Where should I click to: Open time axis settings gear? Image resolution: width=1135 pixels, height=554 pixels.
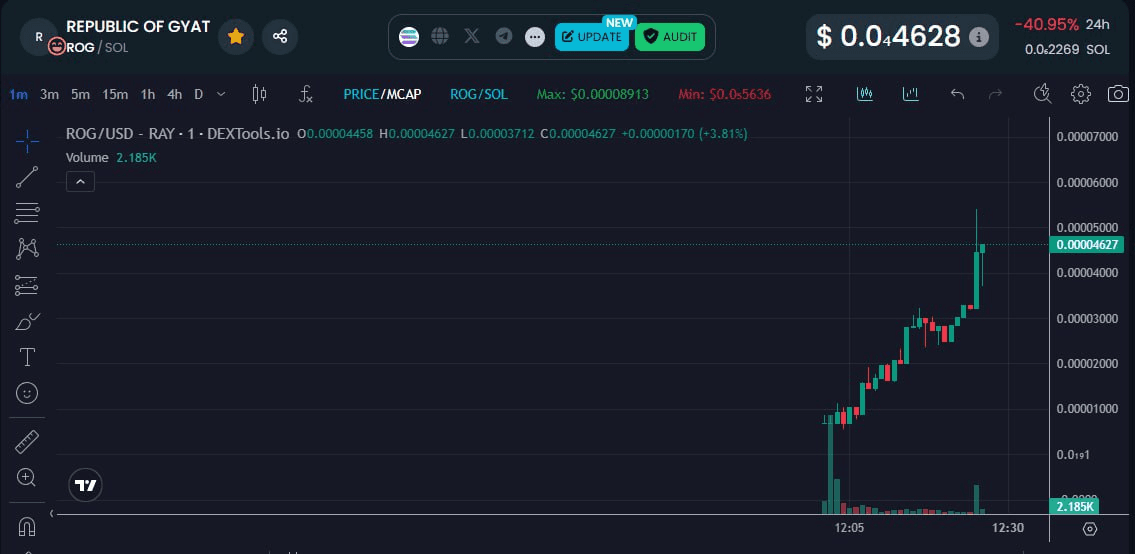click(1090, 529)
